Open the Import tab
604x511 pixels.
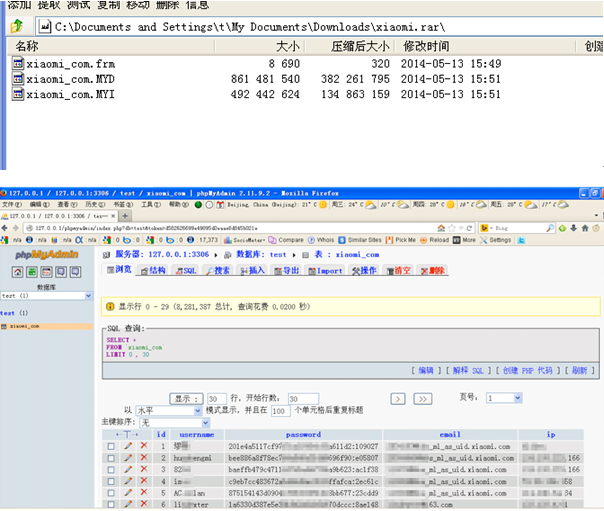(x=326, y=271)
